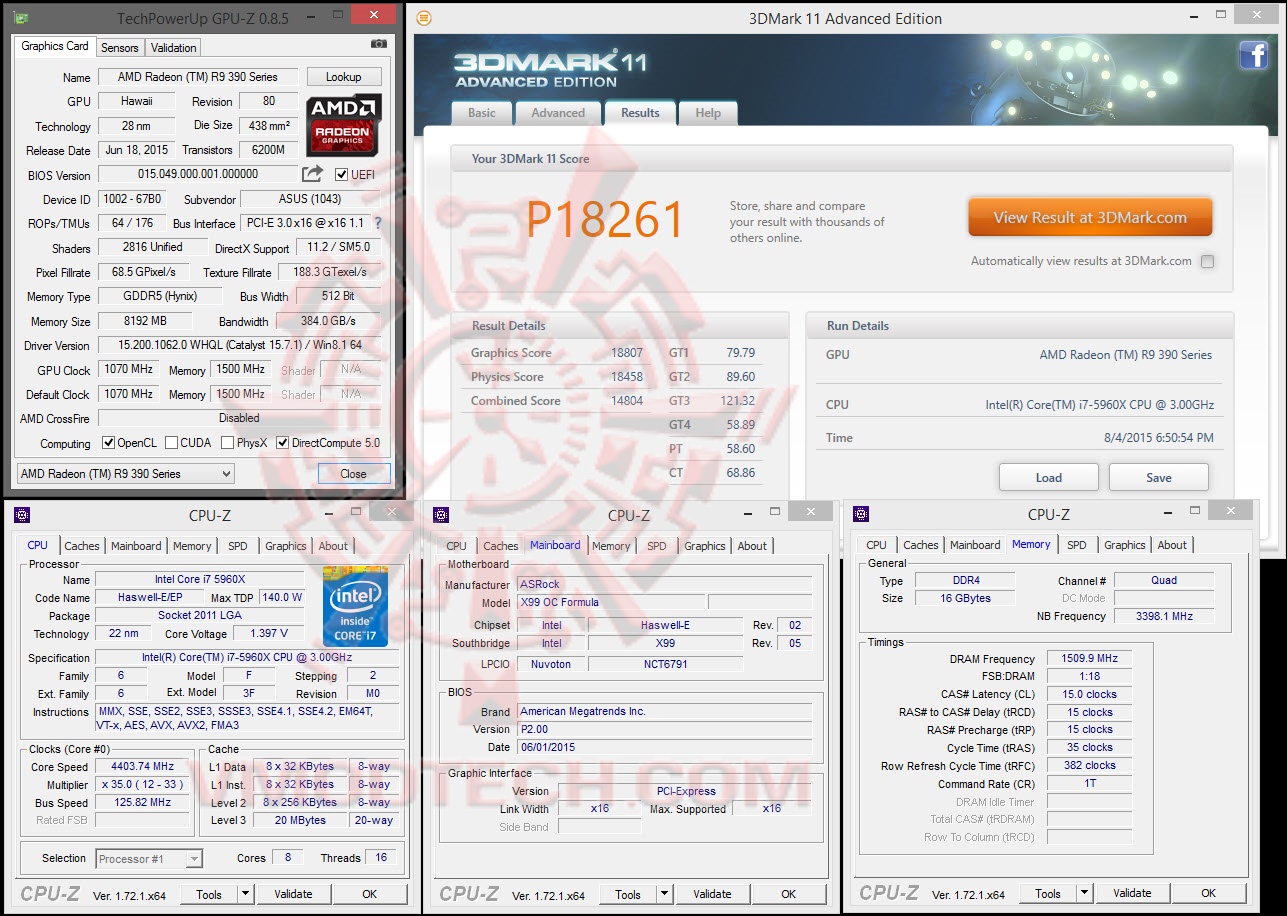Enable automatically view results at 3DMark.com
Viewport: 1287px width, 916px height.
1207,262
